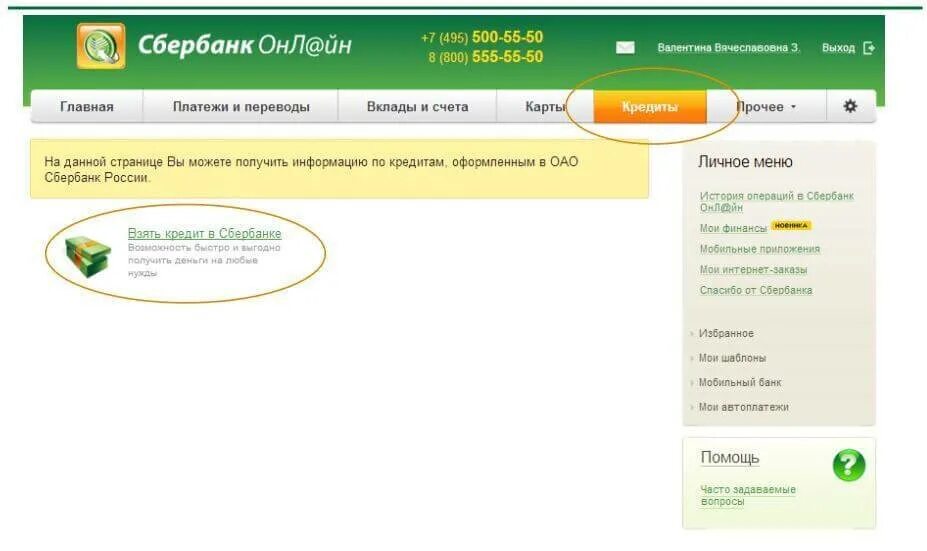Open the Карты tab
Viewport: 927px width, 551px height.
click(545, 107)
